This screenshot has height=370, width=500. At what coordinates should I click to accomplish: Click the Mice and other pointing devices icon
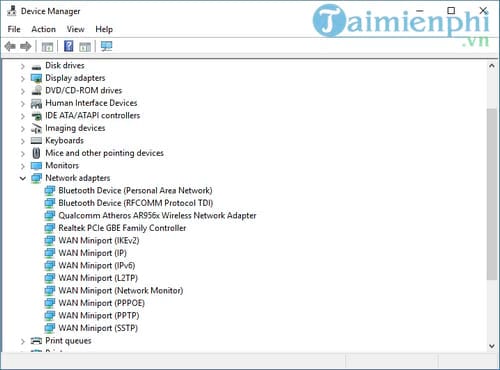36,153
